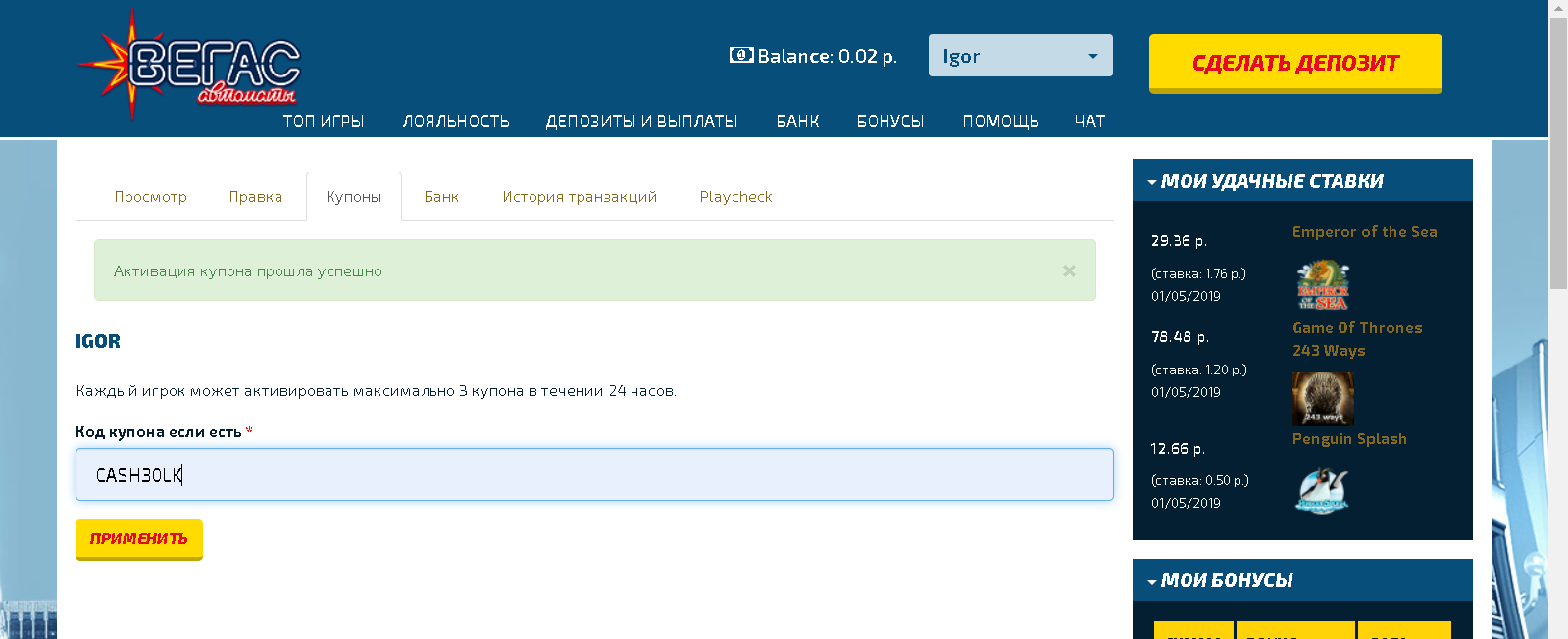The image size is (1568, 639).
Task: Open the Igor user dropdown
Action: pos(1020,56)
